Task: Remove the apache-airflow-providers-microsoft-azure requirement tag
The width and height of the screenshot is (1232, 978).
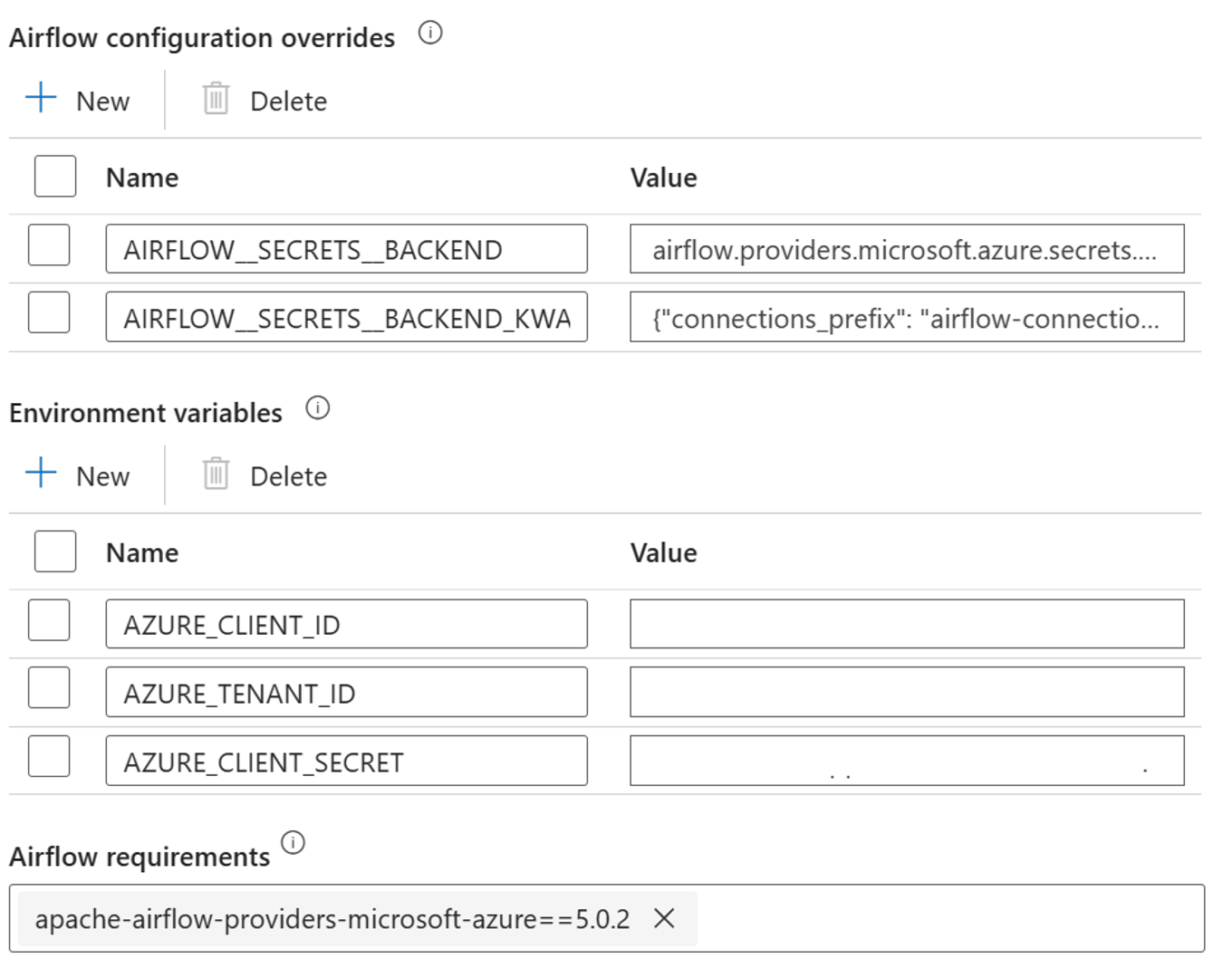Action: point(664,918)
